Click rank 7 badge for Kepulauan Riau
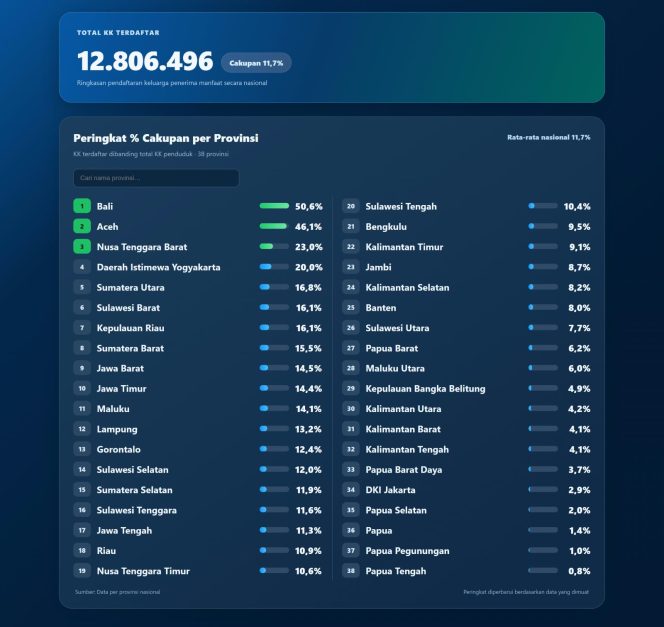The width and height of the screenshot is (664, 627). [82, 328]
